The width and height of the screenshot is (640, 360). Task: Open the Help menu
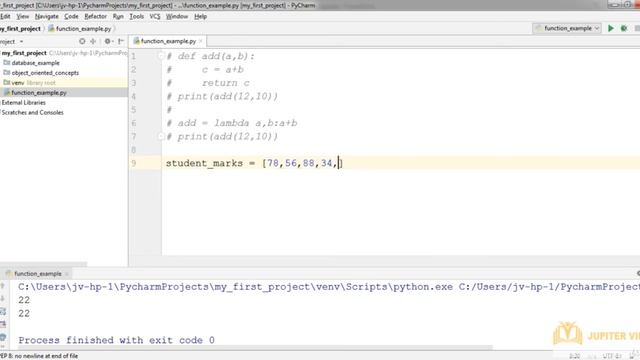pos(200,16)
